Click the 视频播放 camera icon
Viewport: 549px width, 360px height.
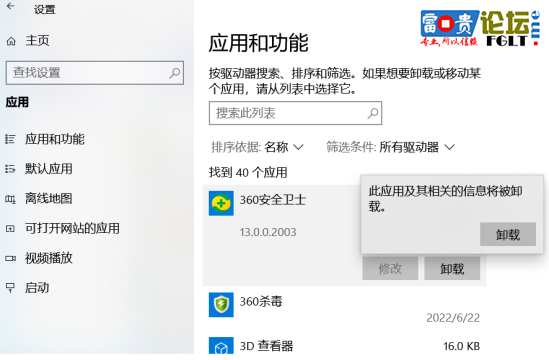[11, 258]
